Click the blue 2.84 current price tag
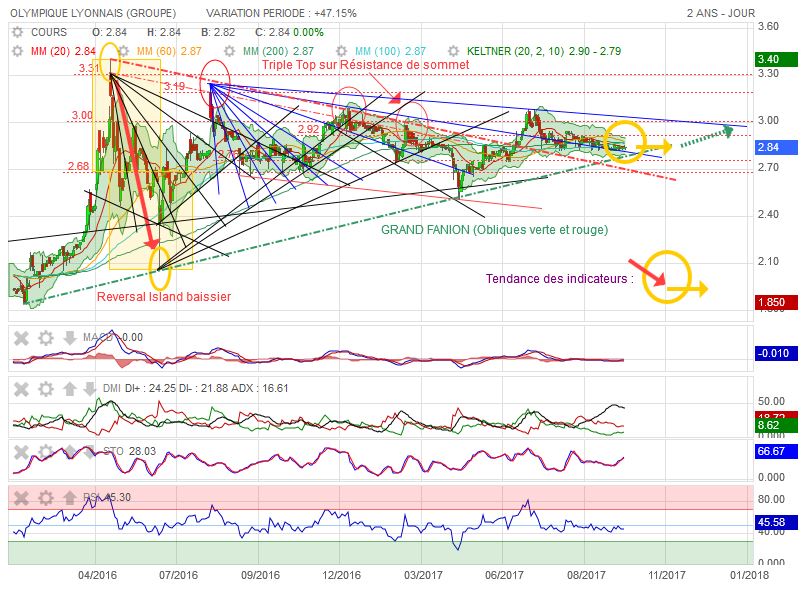Image resolution: width=807 pixels, height=595 pixels. (776, 147)
